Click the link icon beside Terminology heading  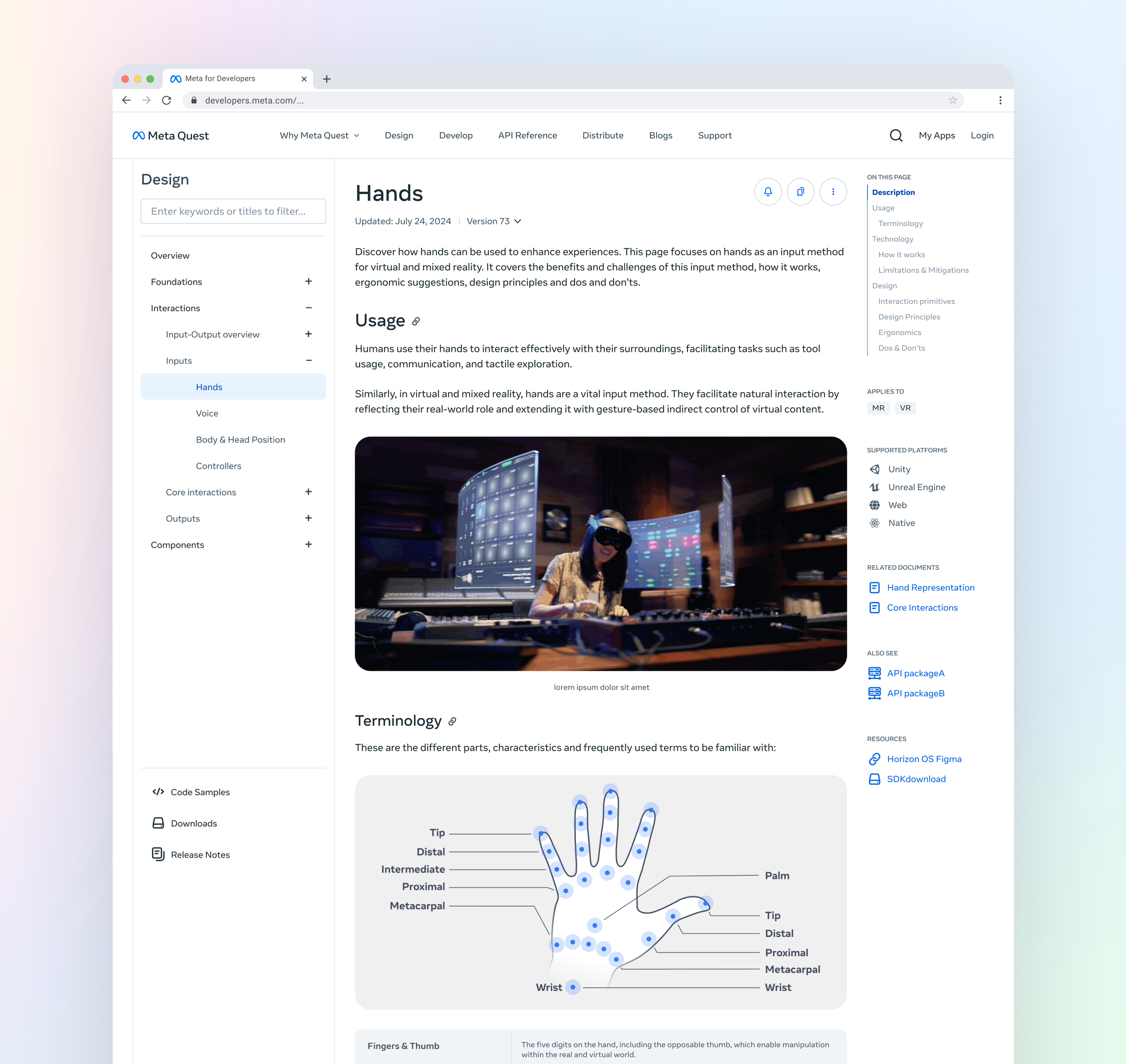pyautogui.click(x=452, y=722)
